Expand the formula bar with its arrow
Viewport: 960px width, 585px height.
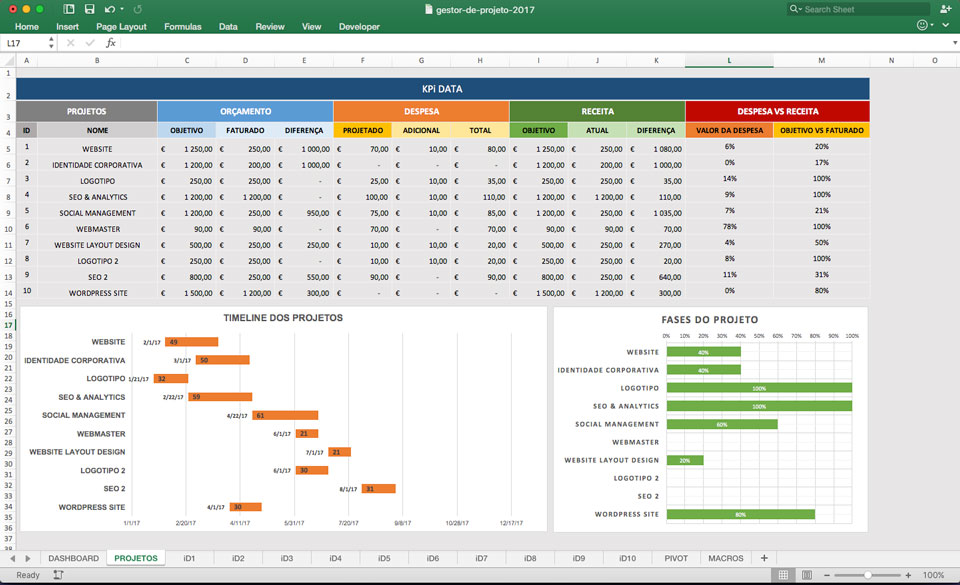pyautogui.click(x=954, y=43)
